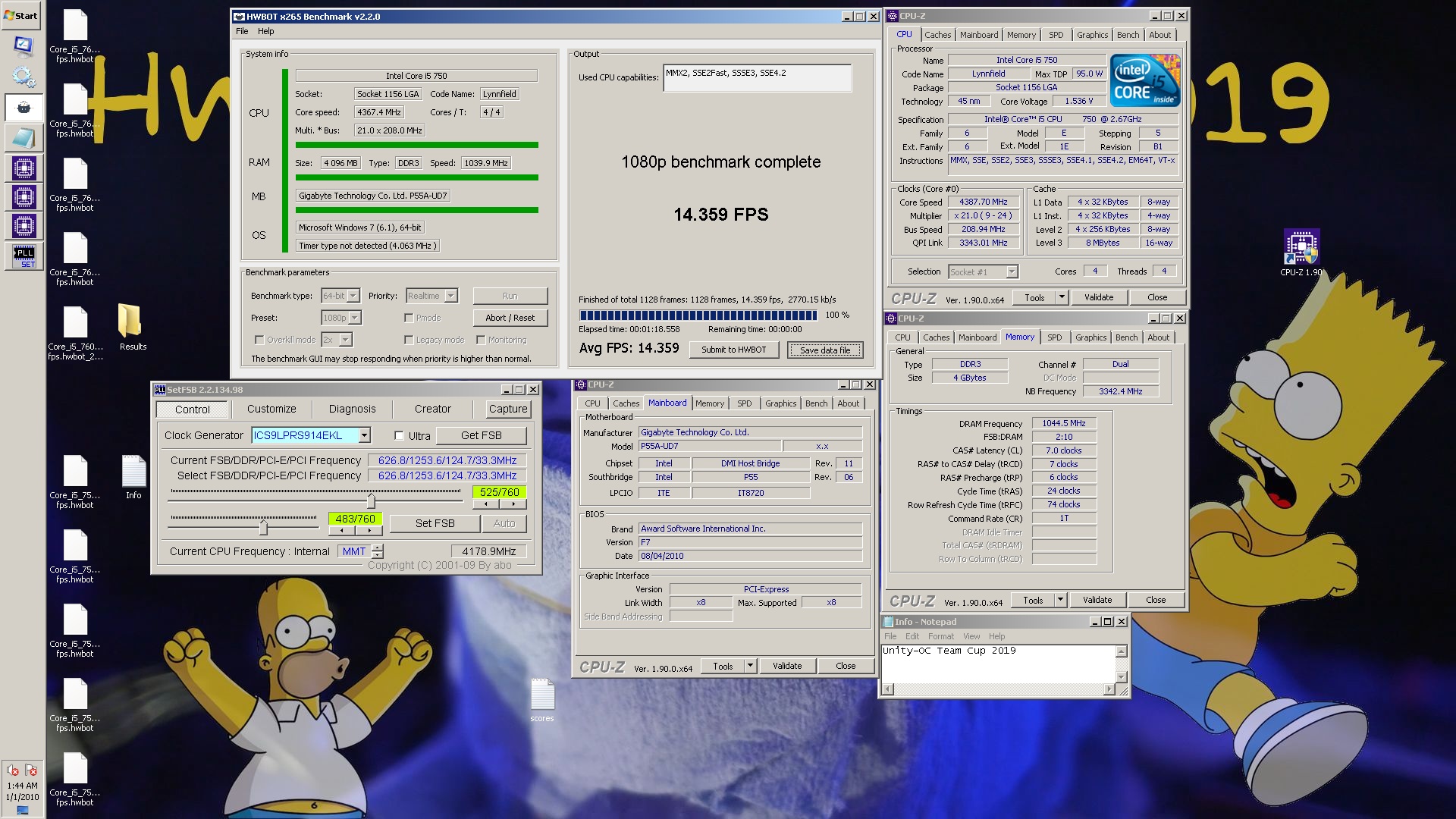
Task: Click the Get FSB button
Action: 481,435
